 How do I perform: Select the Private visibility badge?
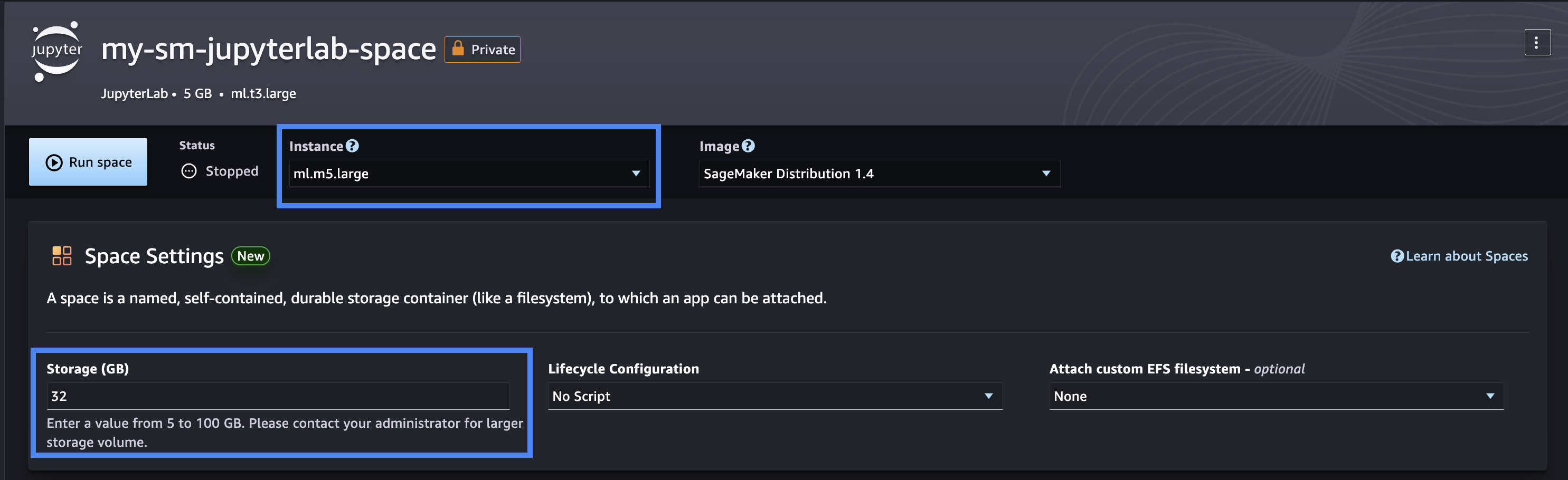tap(482, 49)
